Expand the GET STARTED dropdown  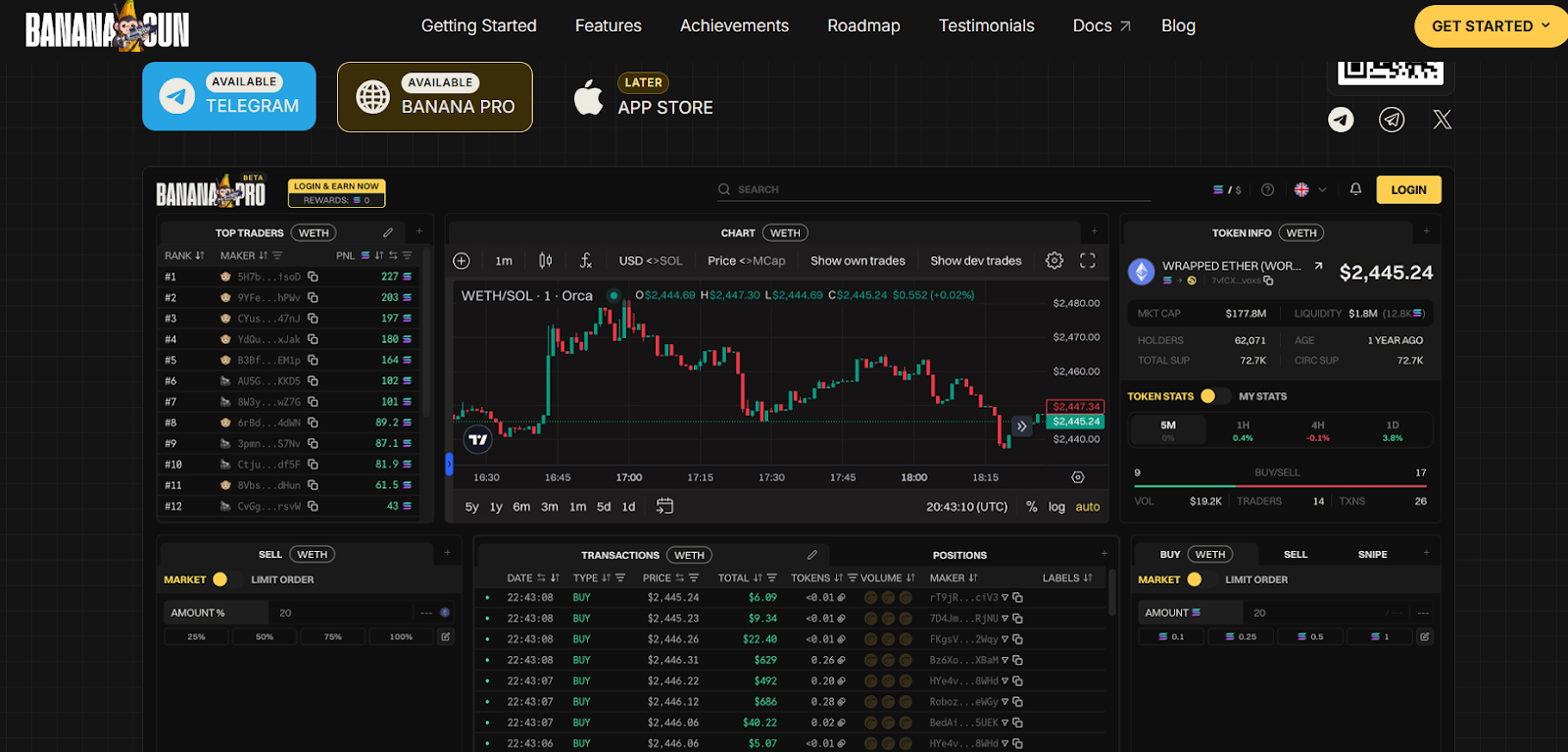pos(1491,26)
